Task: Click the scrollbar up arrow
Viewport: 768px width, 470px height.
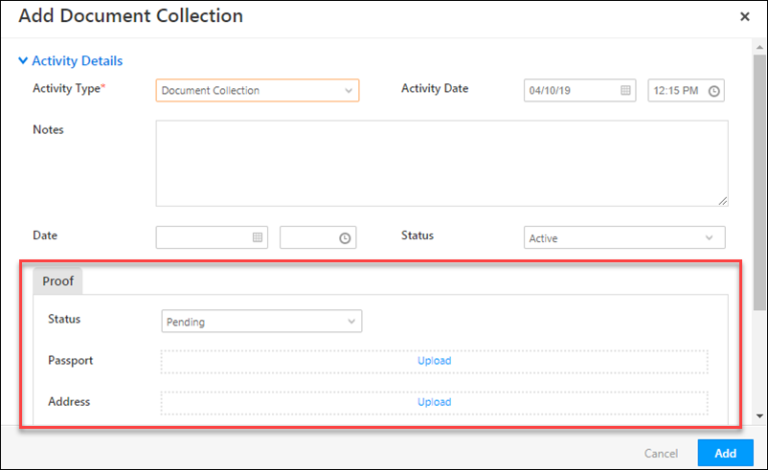Action: click(x=760, y=47)
